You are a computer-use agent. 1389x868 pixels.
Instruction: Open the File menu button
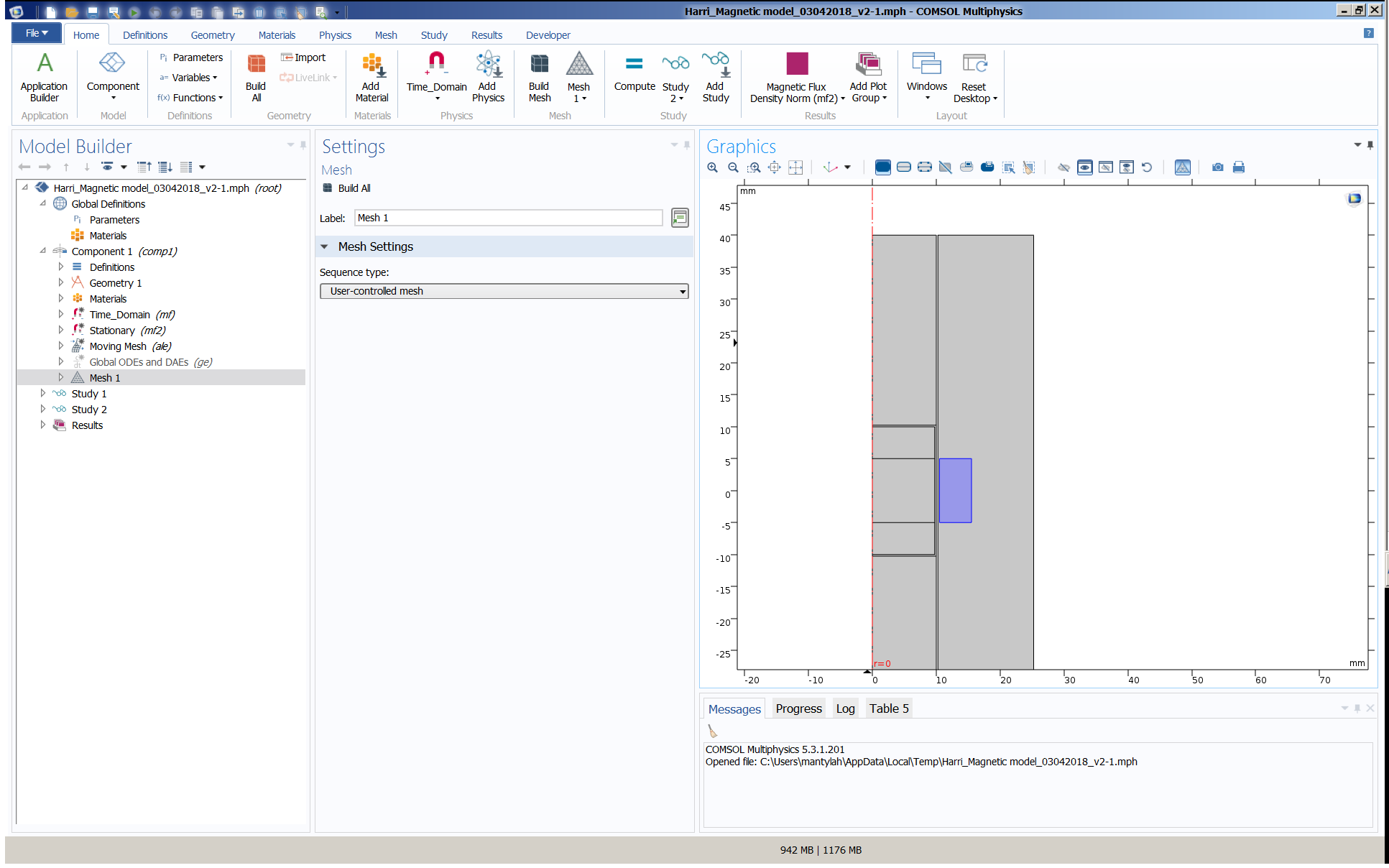(x=36, y=33)
